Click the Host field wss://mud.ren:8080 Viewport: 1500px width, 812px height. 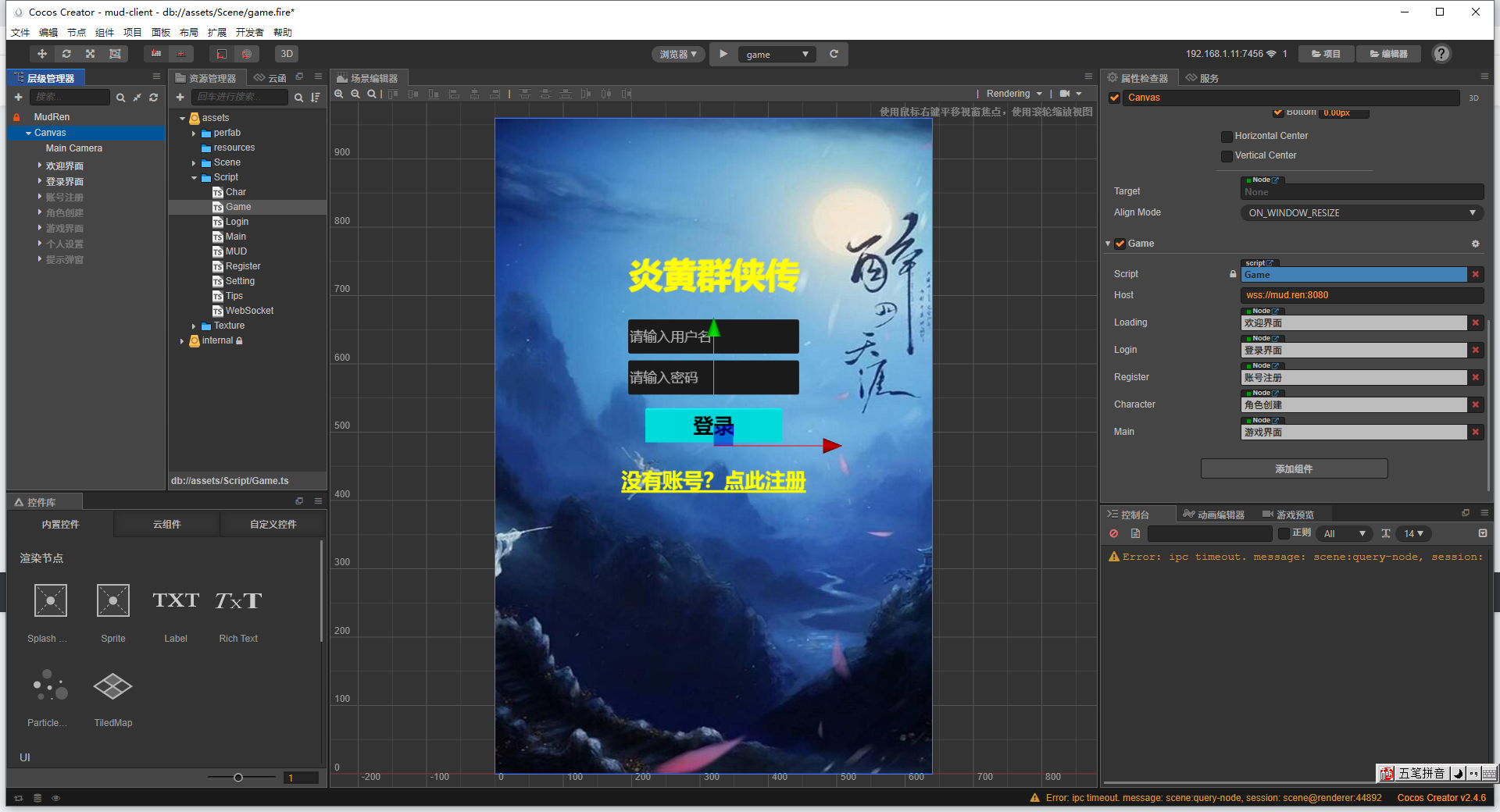point(1362,295)
